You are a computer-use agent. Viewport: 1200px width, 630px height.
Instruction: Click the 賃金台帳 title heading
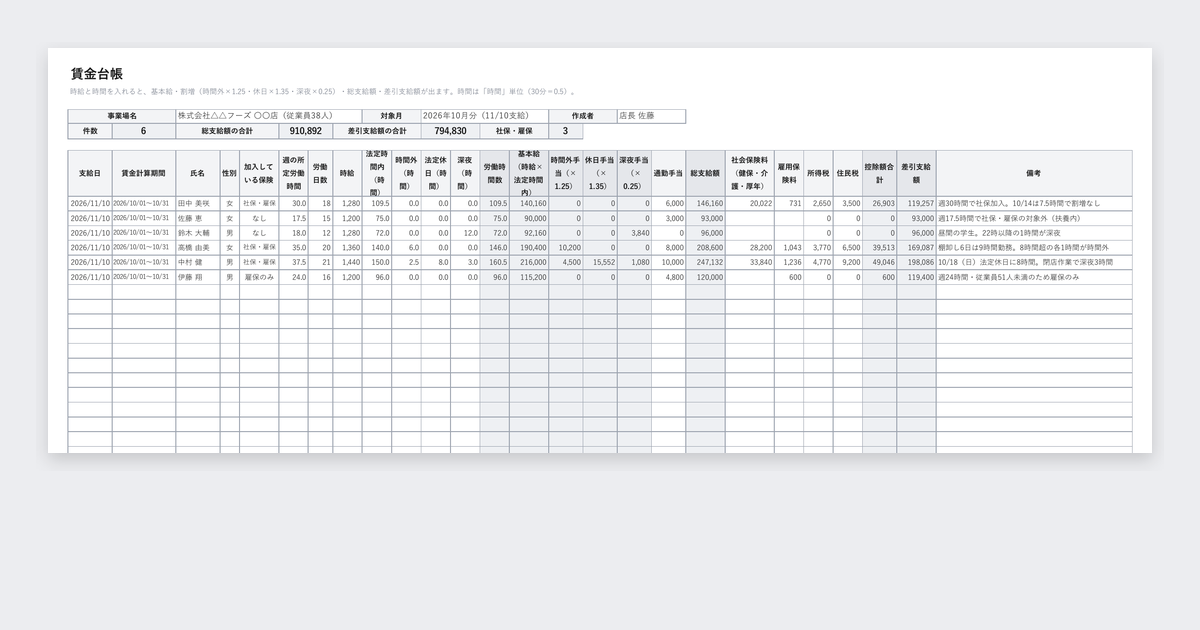pyautogui.click(x=97, y=74)
